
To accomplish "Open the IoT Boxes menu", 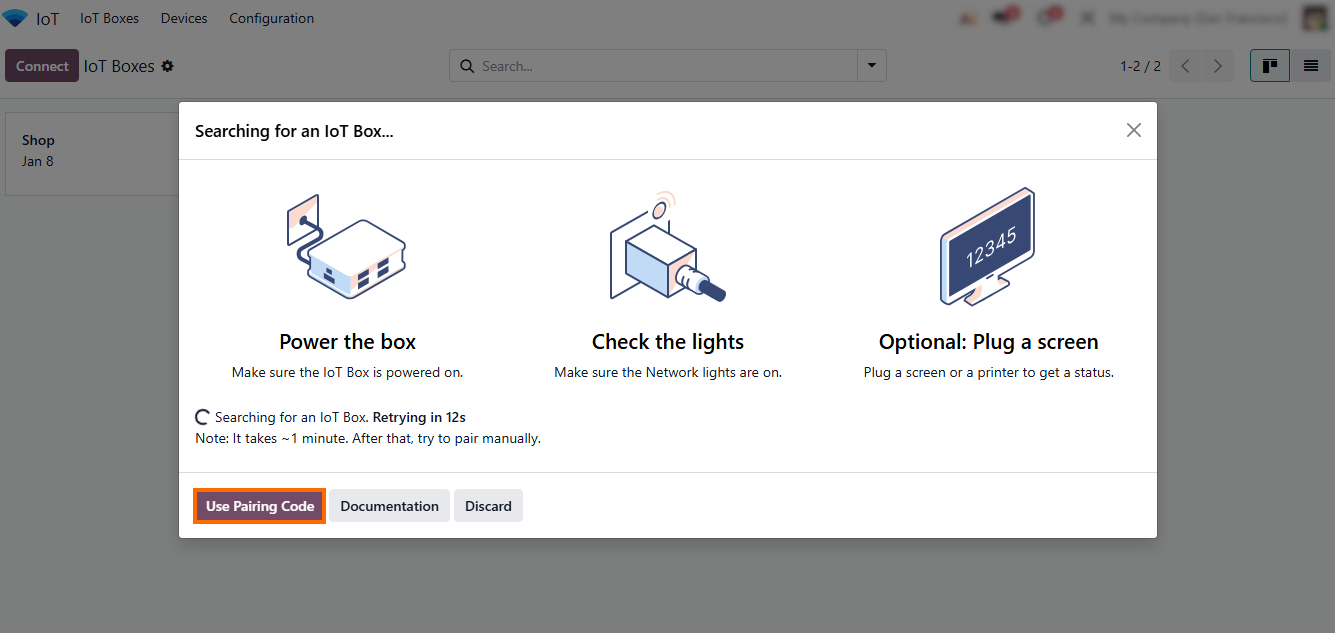I will pyautogui.click(x=109, y=18).
